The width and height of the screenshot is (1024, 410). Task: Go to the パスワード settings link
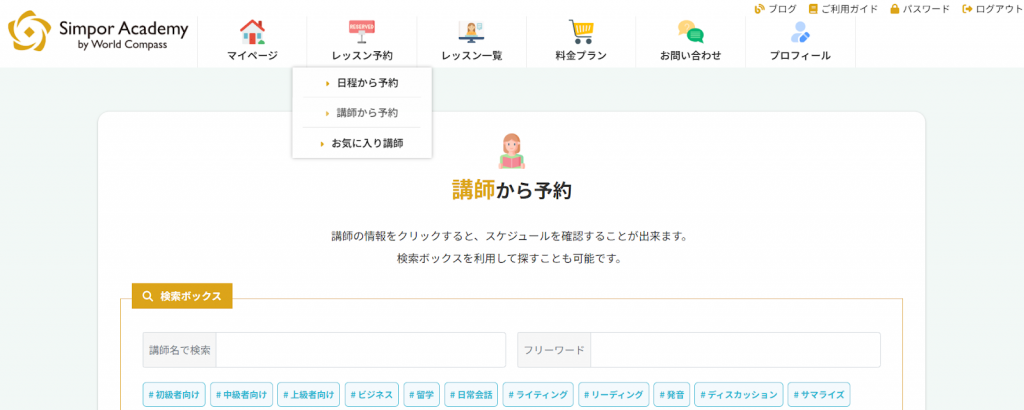click(x=920, y=9)
